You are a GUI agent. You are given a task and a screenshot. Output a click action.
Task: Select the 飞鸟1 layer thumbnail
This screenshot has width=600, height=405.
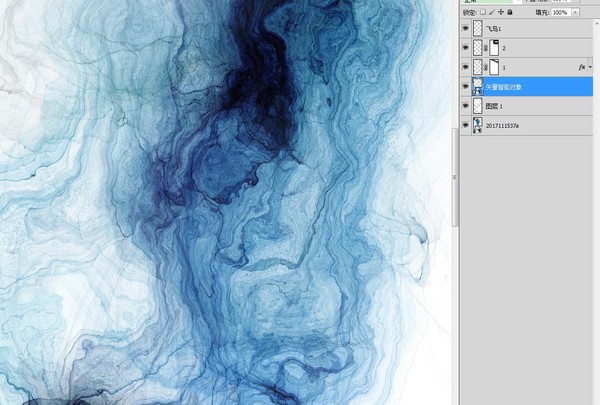[478, 28]
